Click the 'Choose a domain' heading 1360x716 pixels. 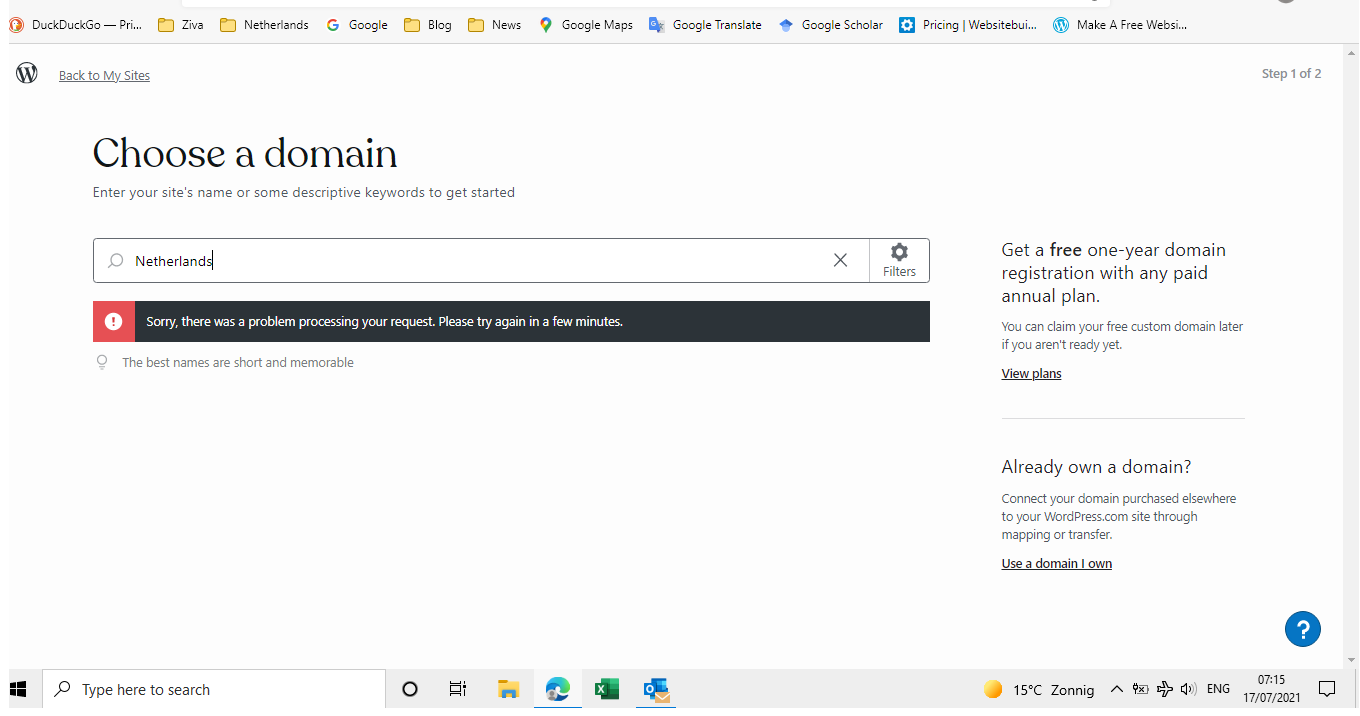click(x=245, y=153)
